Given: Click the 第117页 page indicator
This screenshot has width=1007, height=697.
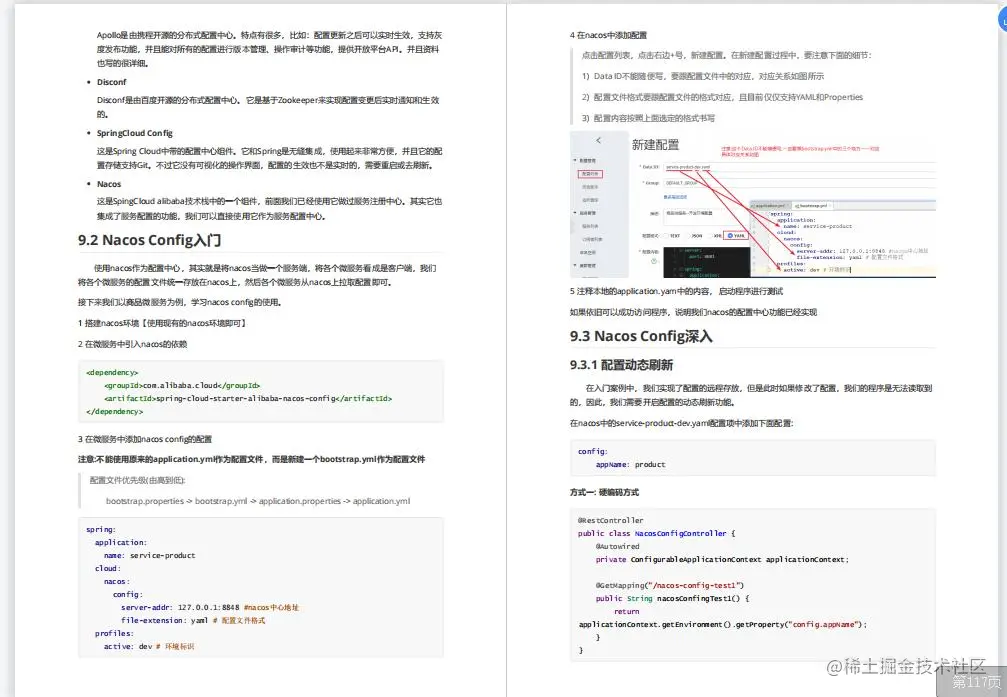Looking at the screenshot, I should (976, 681).
